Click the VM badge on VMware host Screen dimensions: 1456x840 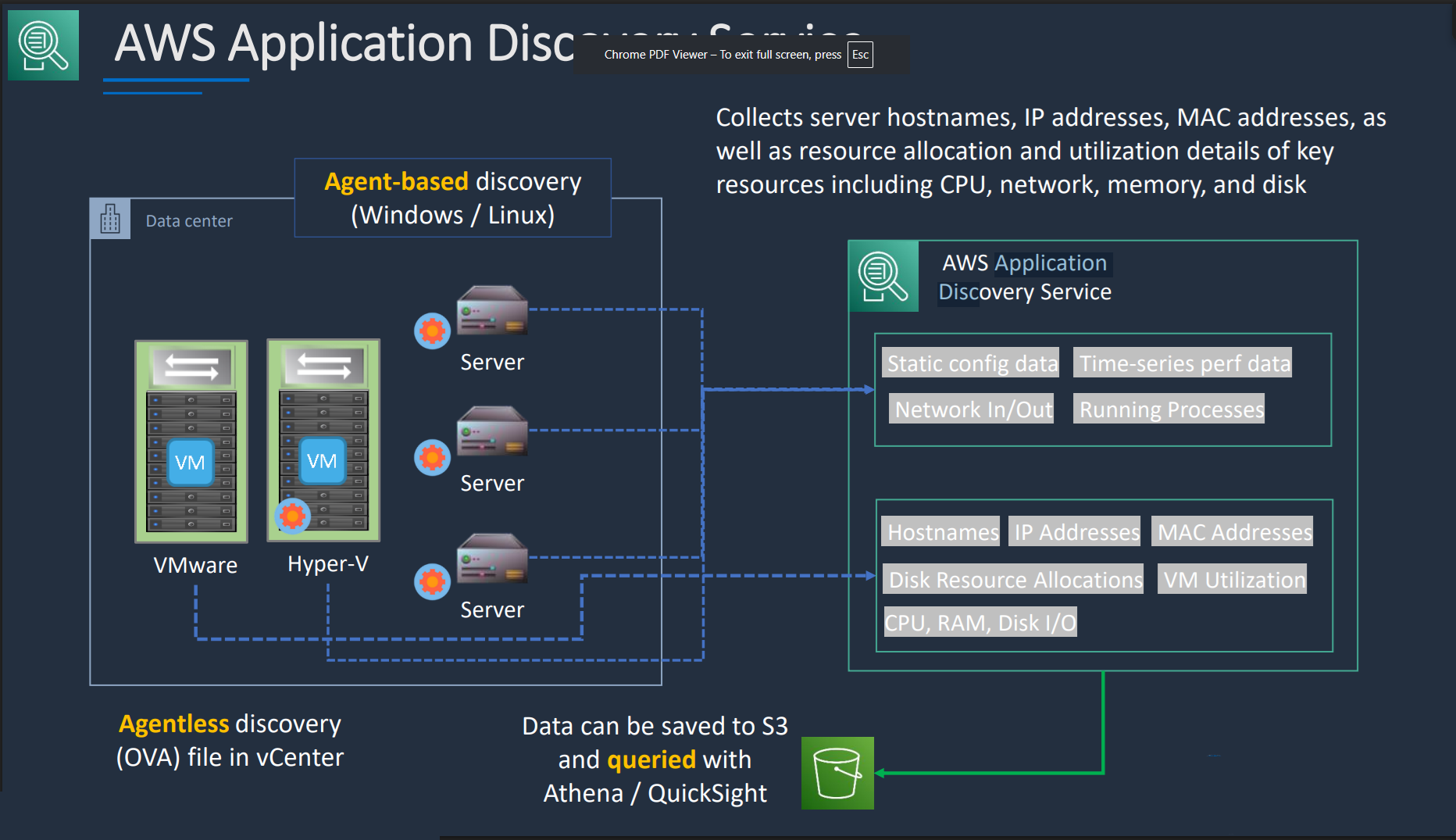click(191, 462)
